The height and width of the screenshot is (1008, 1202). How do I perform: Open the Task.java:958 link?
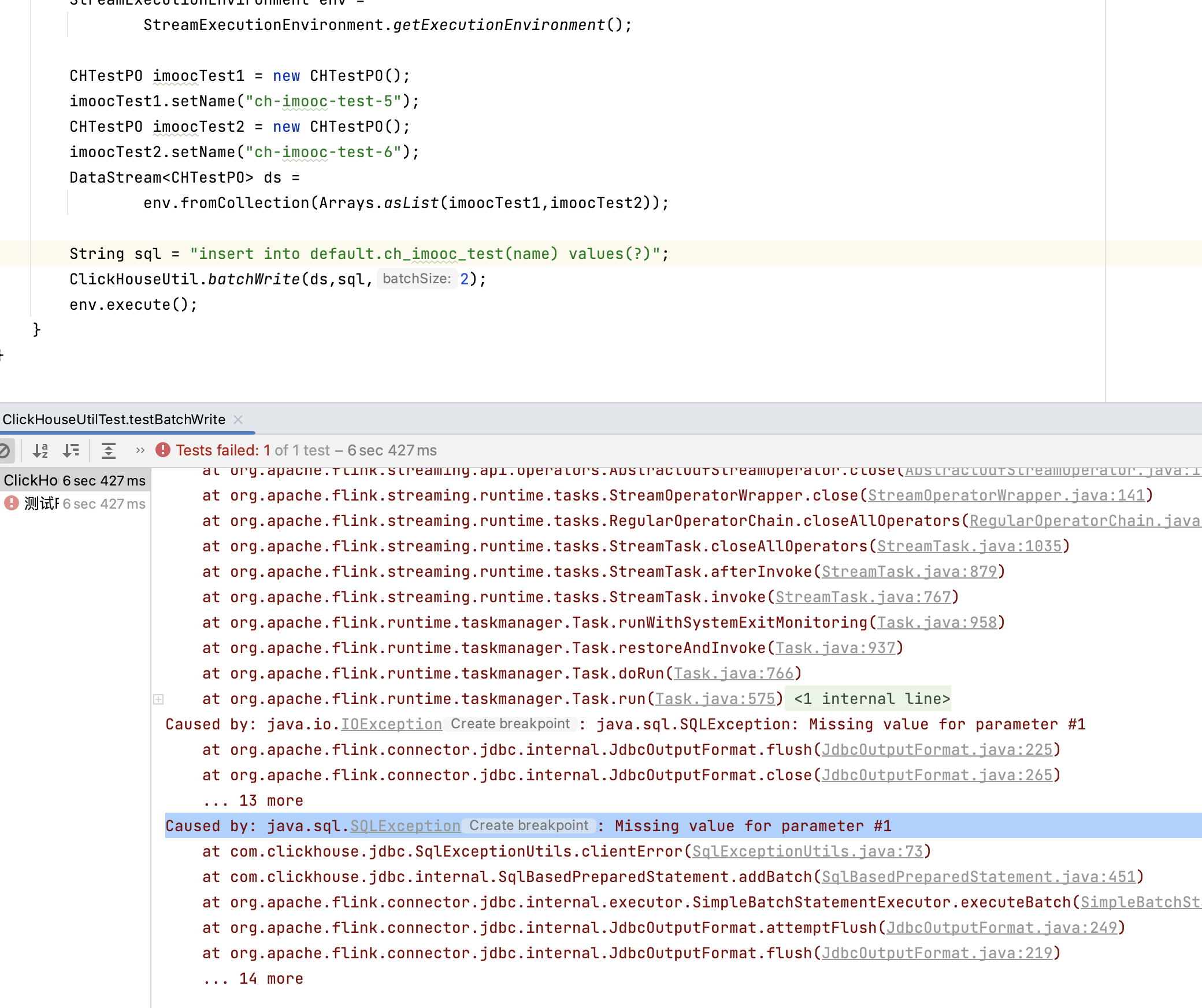(x=937, y=622)
